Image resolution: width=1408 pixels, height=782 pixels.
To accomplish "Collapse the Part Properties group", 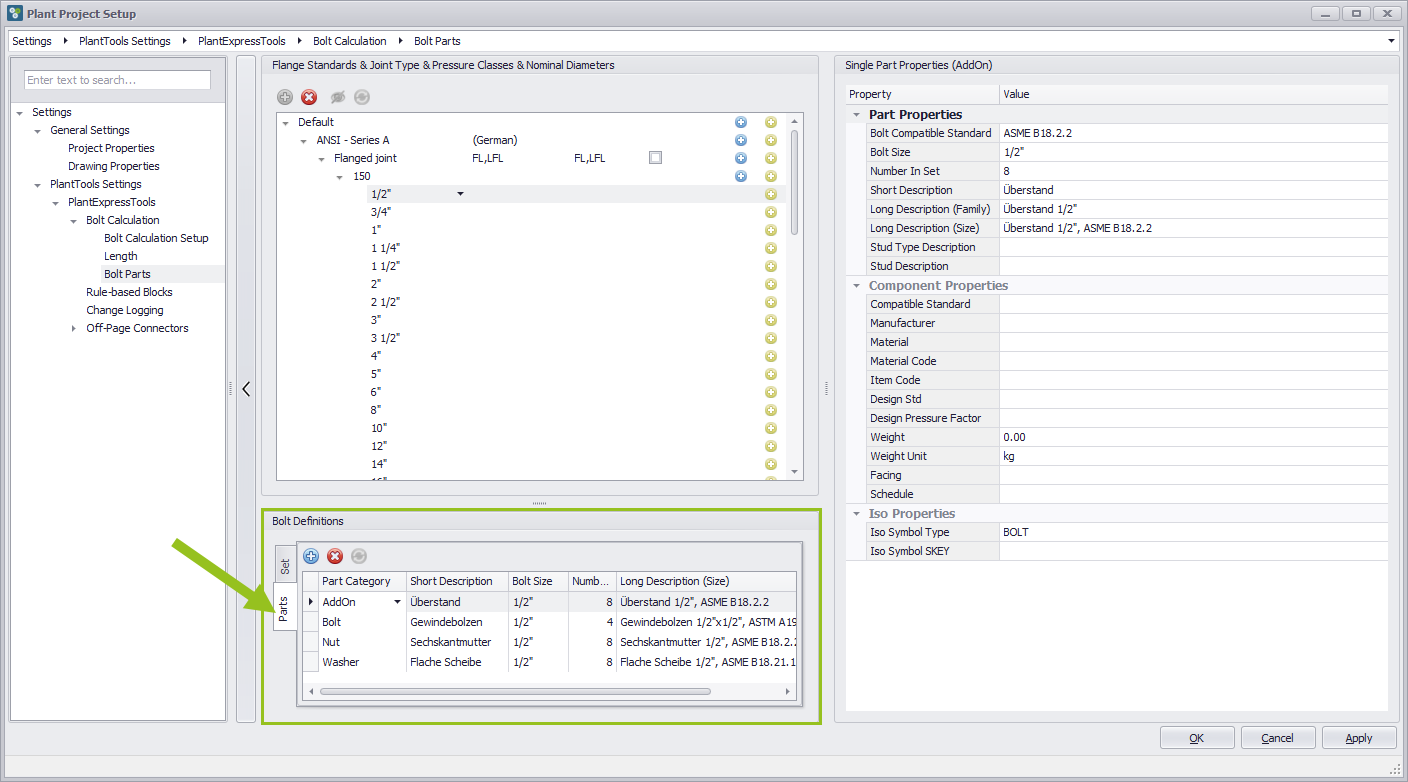I will click(x=856, y=115).
